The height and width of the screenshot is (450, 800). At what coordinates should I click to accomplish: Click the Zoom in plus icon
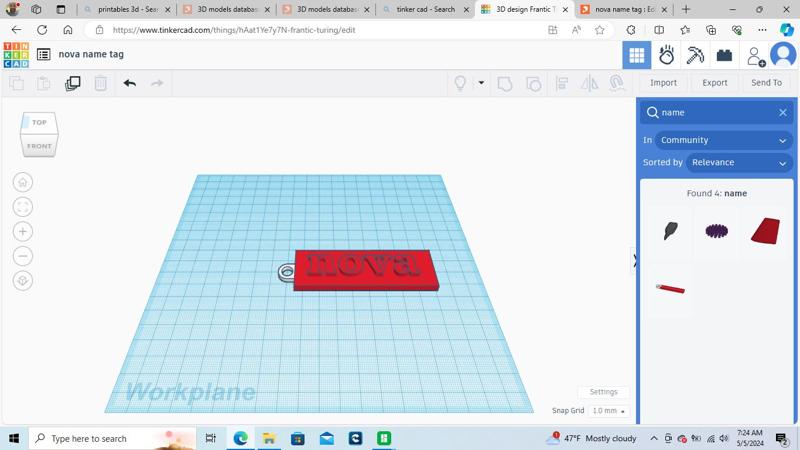[22, 232]
